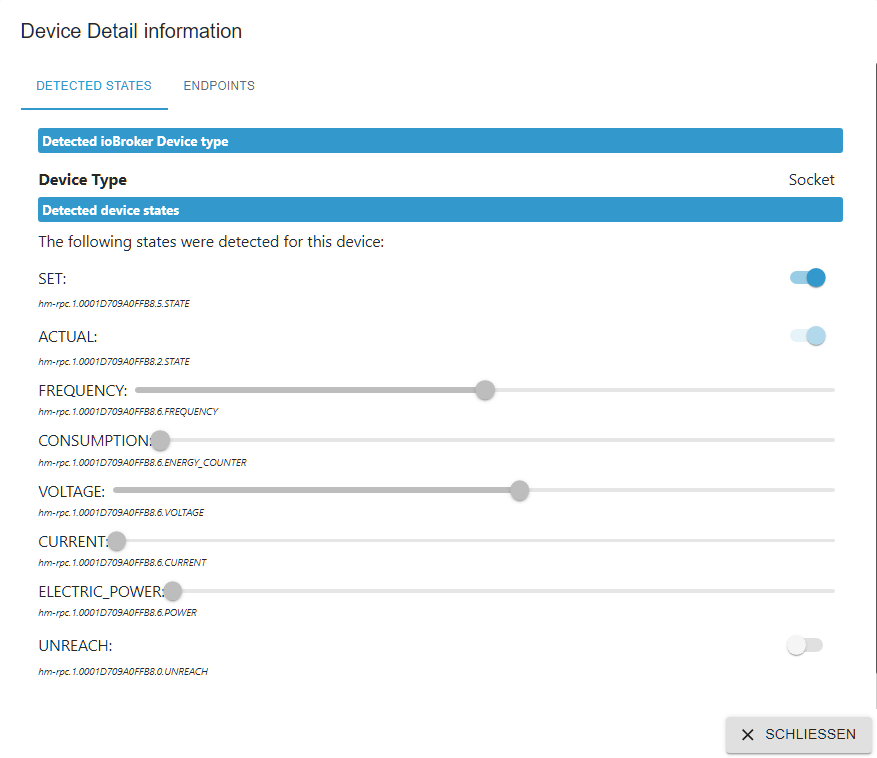Click the 6.VOLTAGE state ID text
Viewport: 877px width, 758px height.
[121, 512]
